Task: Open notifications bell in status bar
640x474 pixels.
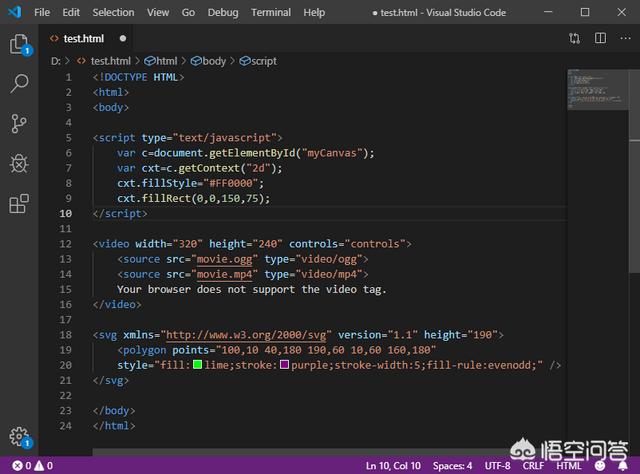Action: coord(623,465)
